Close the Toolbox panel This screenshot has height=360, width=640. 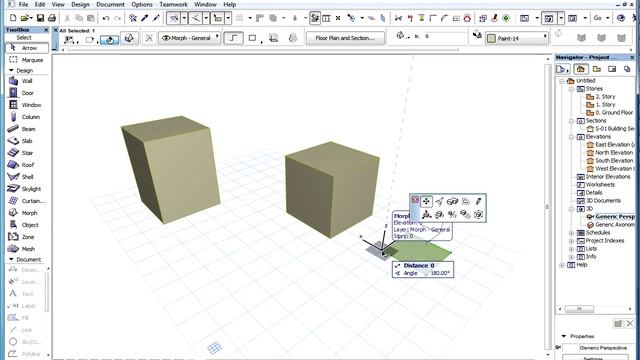tap(46, 30)
